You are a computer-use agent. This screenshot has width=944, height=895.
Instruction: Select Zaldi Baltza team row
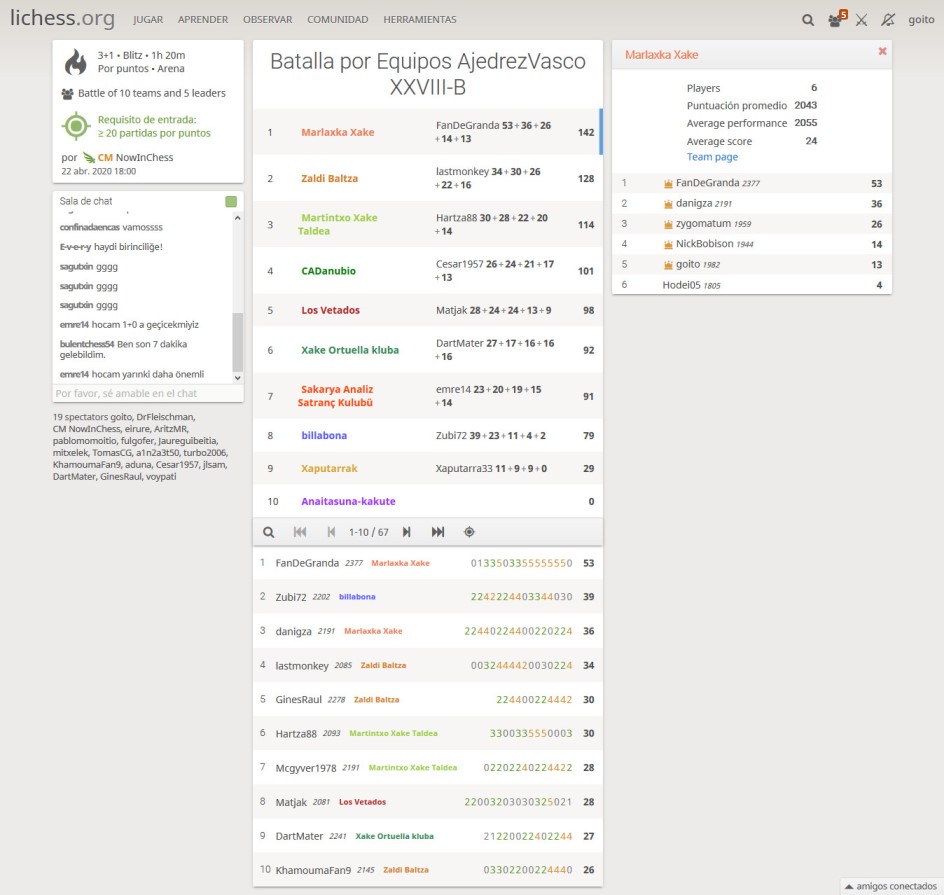pyautogui.click(x=427, y=178)
